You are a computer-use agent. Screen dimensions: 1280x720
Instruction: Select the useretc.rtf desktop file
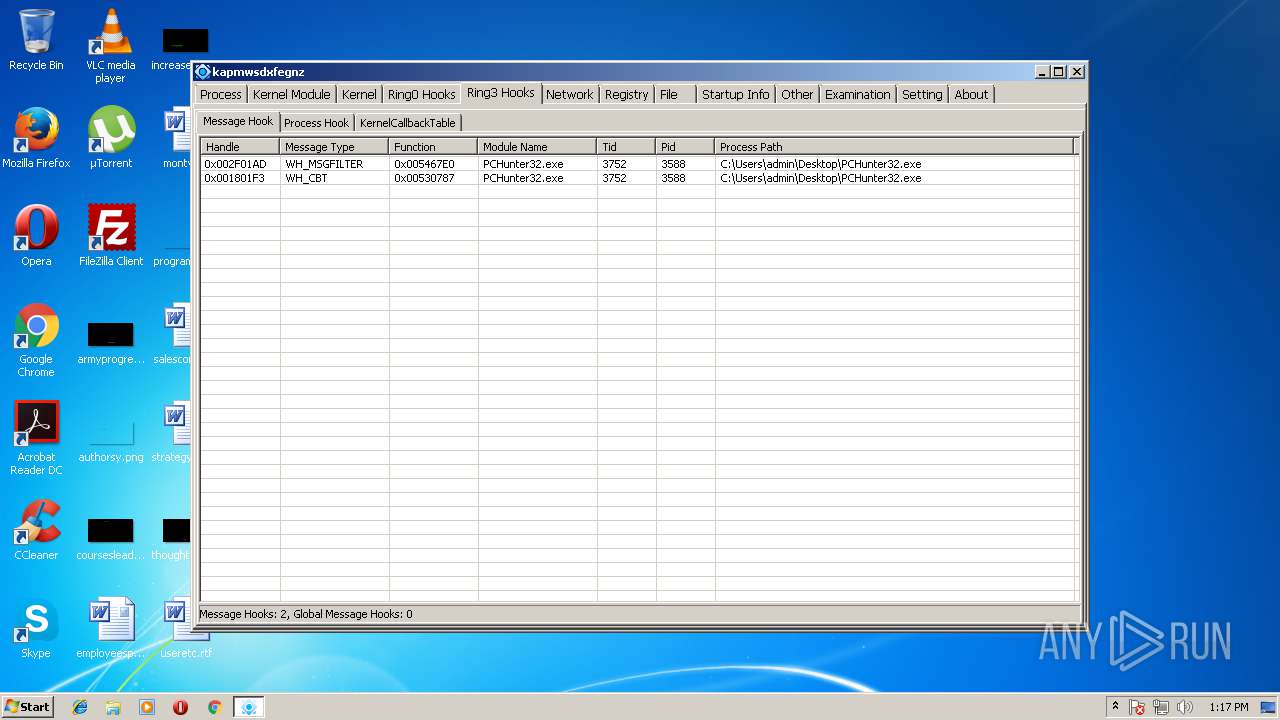[x=186, y=628]
